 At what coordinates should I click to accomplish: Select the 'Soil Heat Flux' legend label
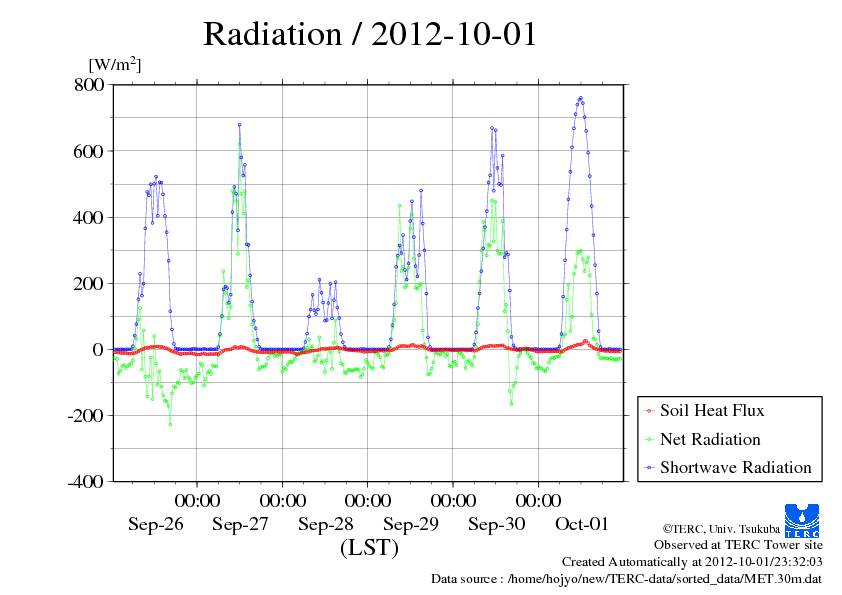[712, 410]
